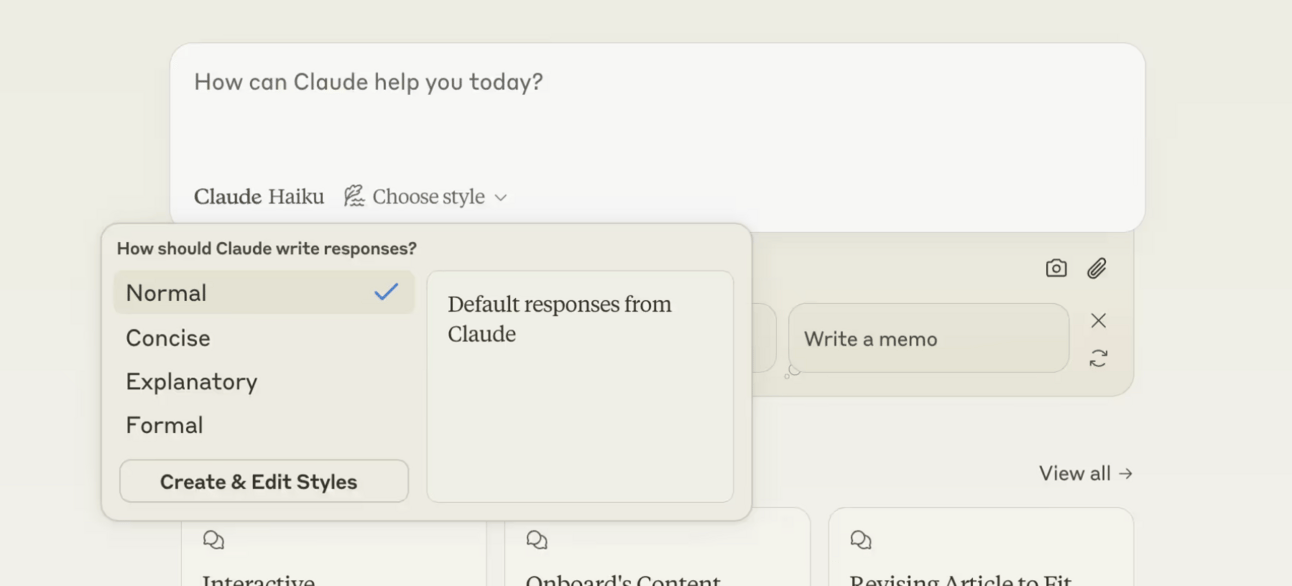Open the Claude Haiku model selector
Viewport: 1292px width, 586px height.
[x=259, y=197]
